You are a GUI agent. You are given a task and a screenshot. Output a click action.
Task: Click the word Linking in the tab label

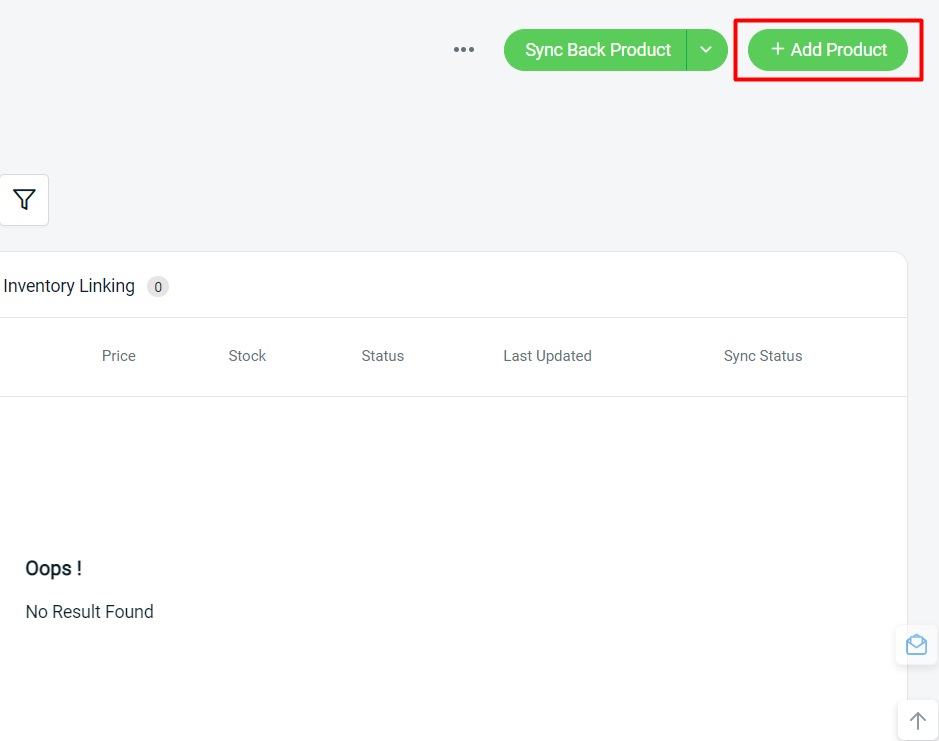[x=107, y=286]
